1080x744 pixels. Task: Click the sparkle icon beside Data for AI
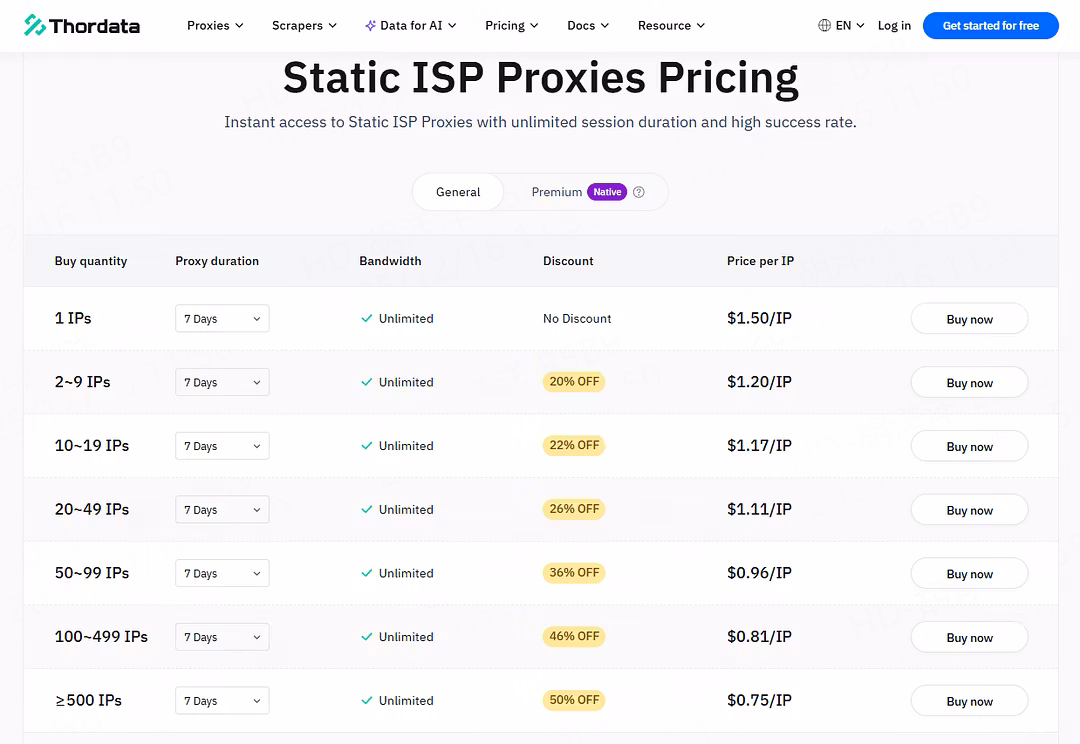coord(370,25)
